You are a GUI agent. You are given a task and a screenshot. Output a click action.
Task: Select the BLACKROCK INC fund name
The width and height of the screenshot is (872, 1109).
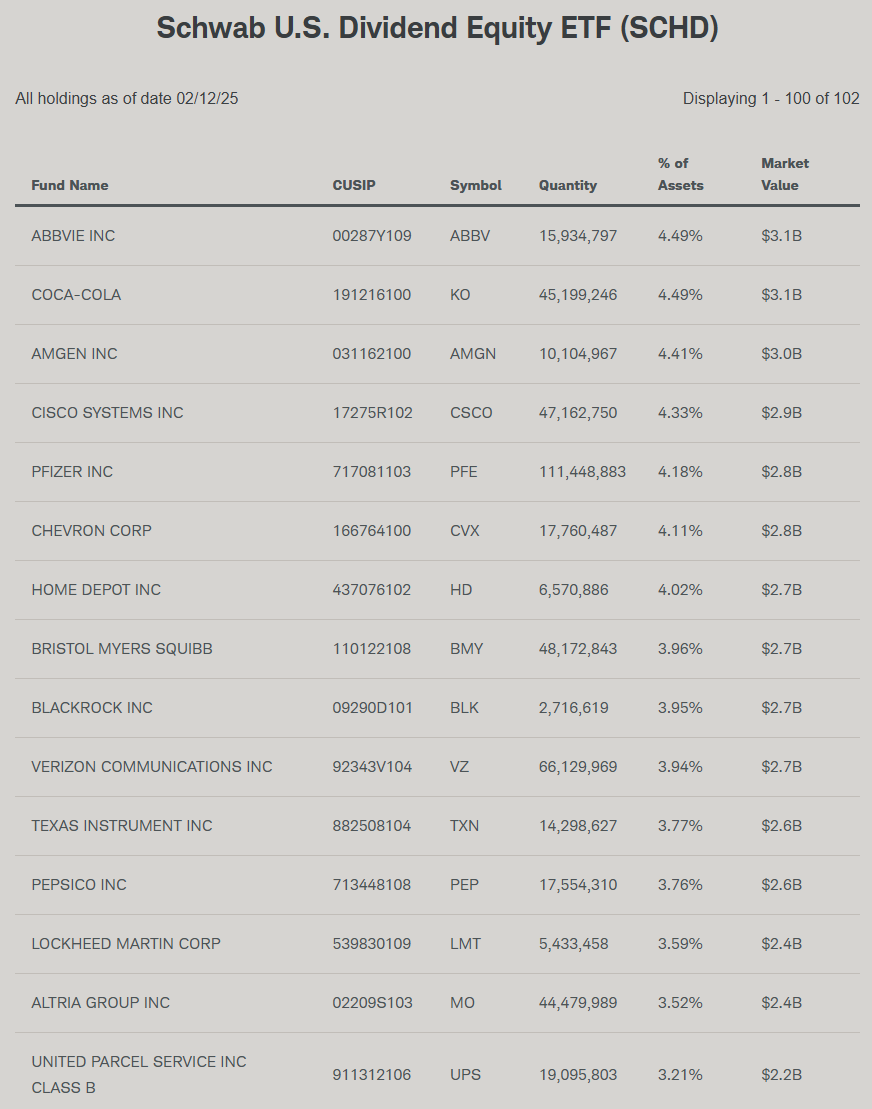coord(91,708)
